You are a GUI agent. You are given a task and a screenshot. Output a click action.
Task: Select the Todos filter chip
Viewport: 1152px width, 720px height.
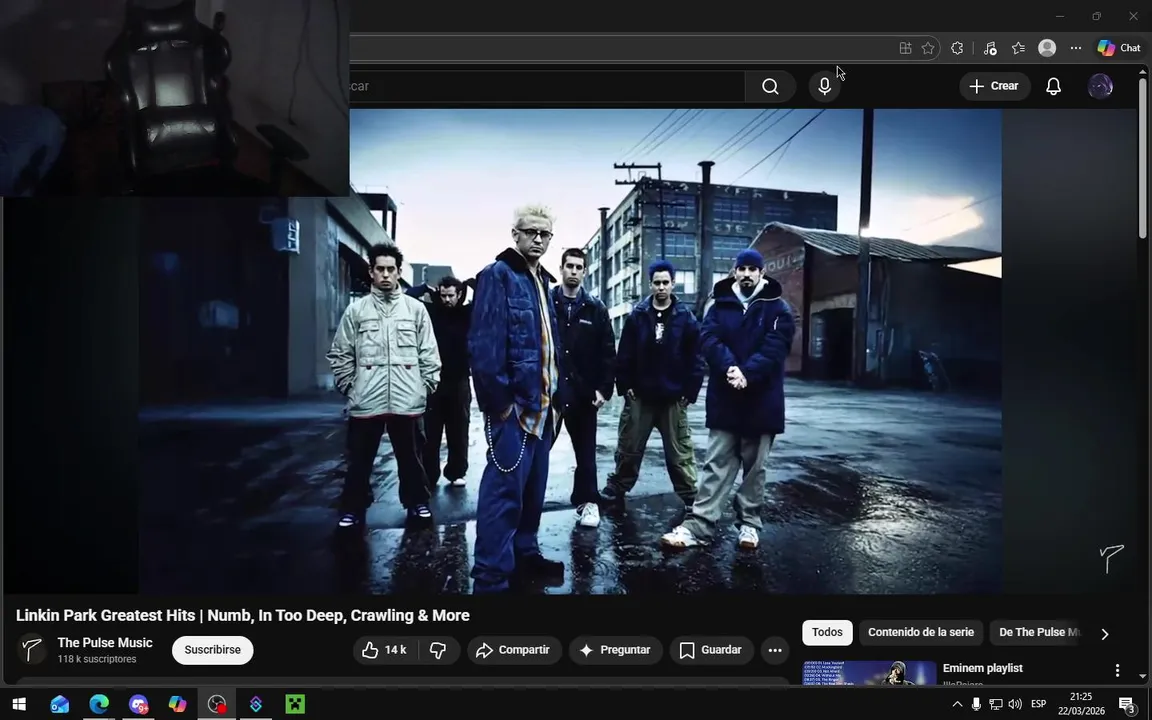pos(827,633)
